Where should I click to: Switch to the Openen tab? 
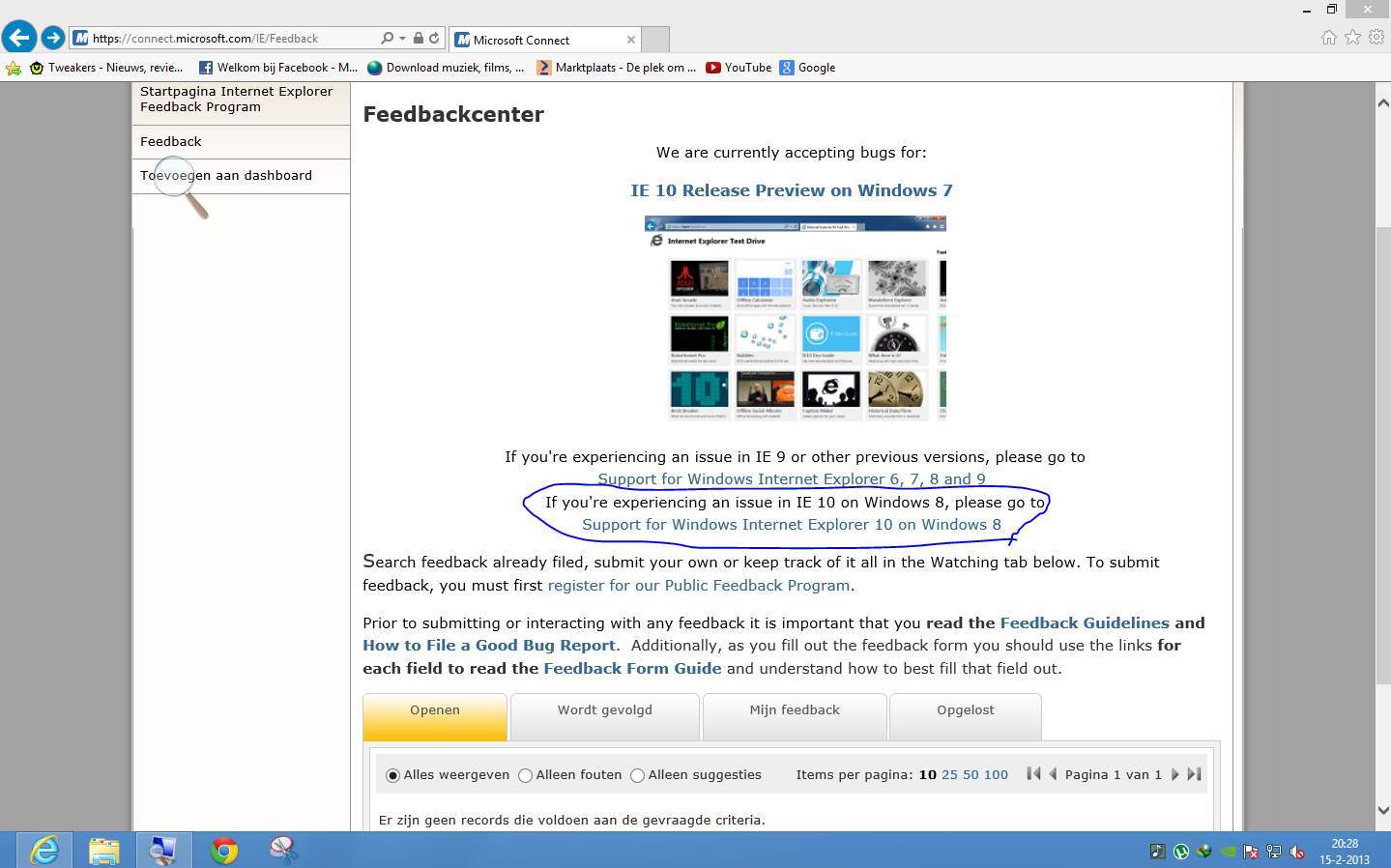[435, 717]
